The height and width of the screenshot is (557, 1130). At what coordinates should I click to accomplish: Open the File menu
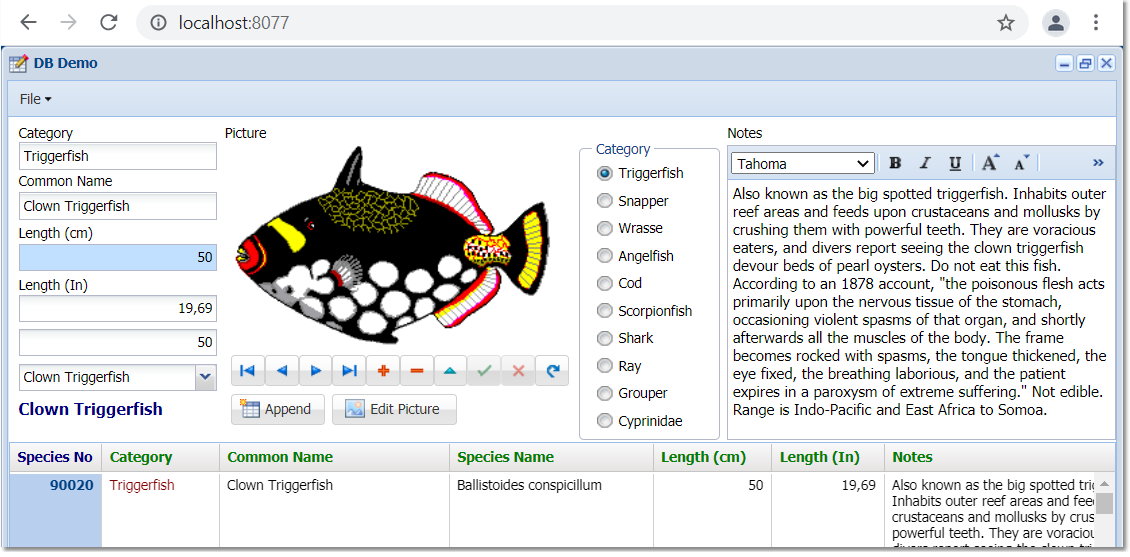click(35, 99)
